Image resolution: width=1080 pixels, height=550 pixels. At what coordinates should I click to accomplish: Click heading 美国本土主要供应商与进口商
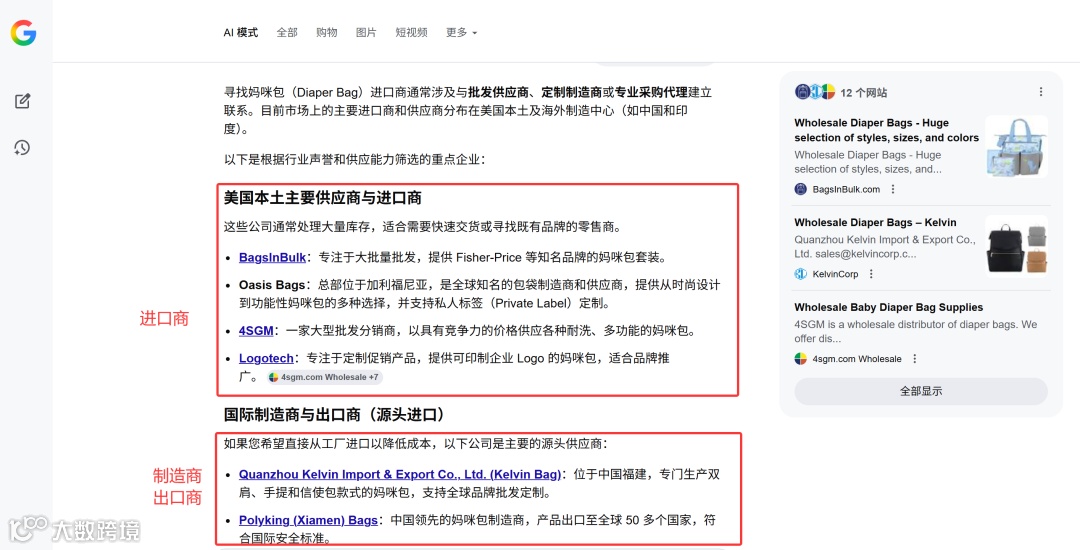click(322, 198)
